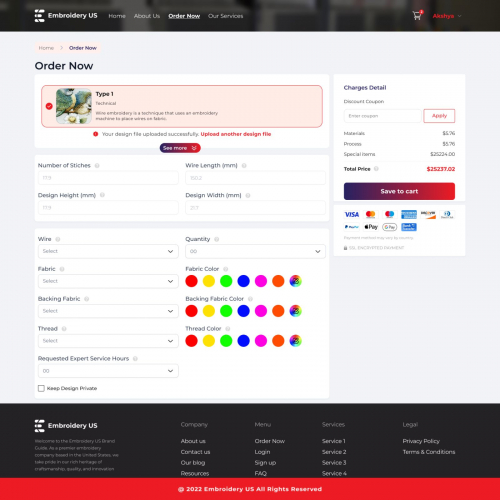Click the Requested Expert Service Hours info icon
The height and width of the screenshot is (500, 500).
135,359
